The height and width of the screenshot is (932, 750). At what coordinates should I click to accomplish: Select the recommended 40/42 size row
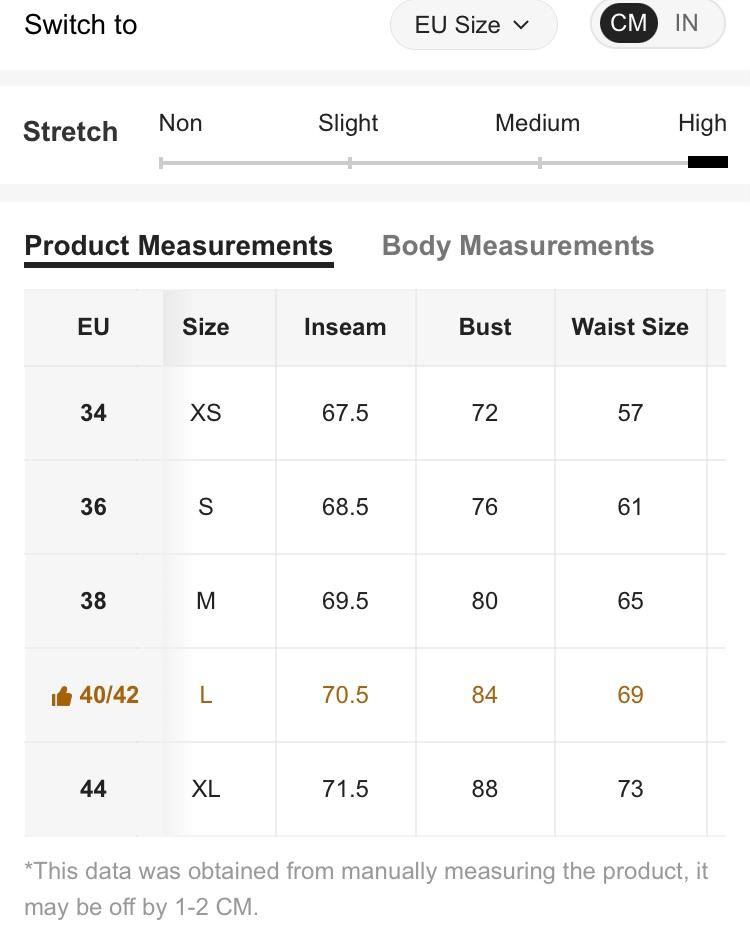tap(109, 695)
